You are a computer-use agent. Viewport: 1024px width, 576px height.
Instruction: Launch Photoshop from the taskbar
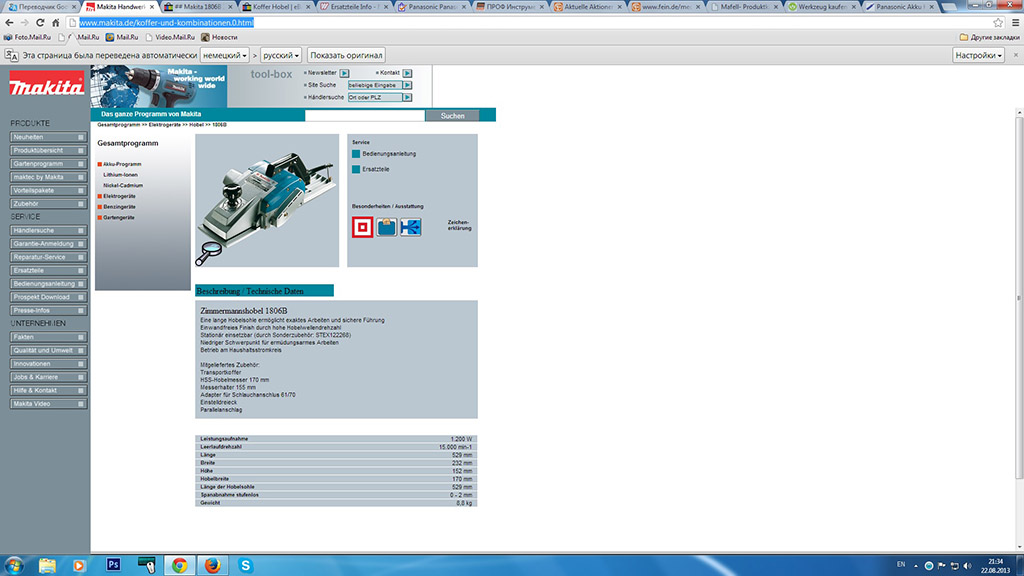pos(113,565)
